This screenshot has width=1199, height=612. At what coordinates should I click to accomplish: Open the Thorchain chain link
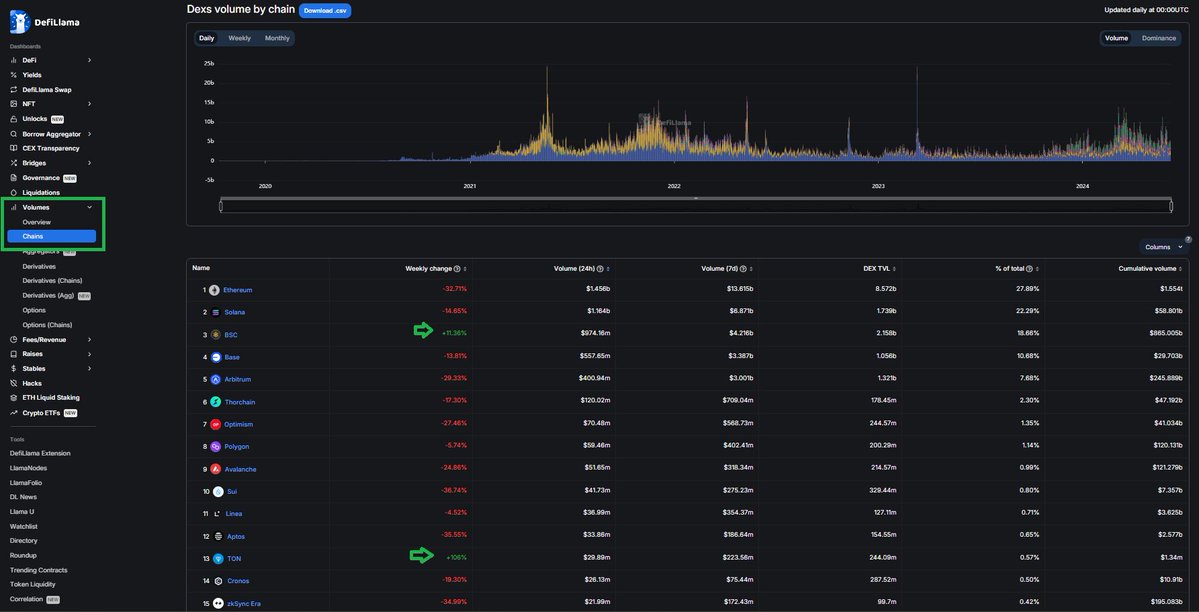[x=239, y=402]
